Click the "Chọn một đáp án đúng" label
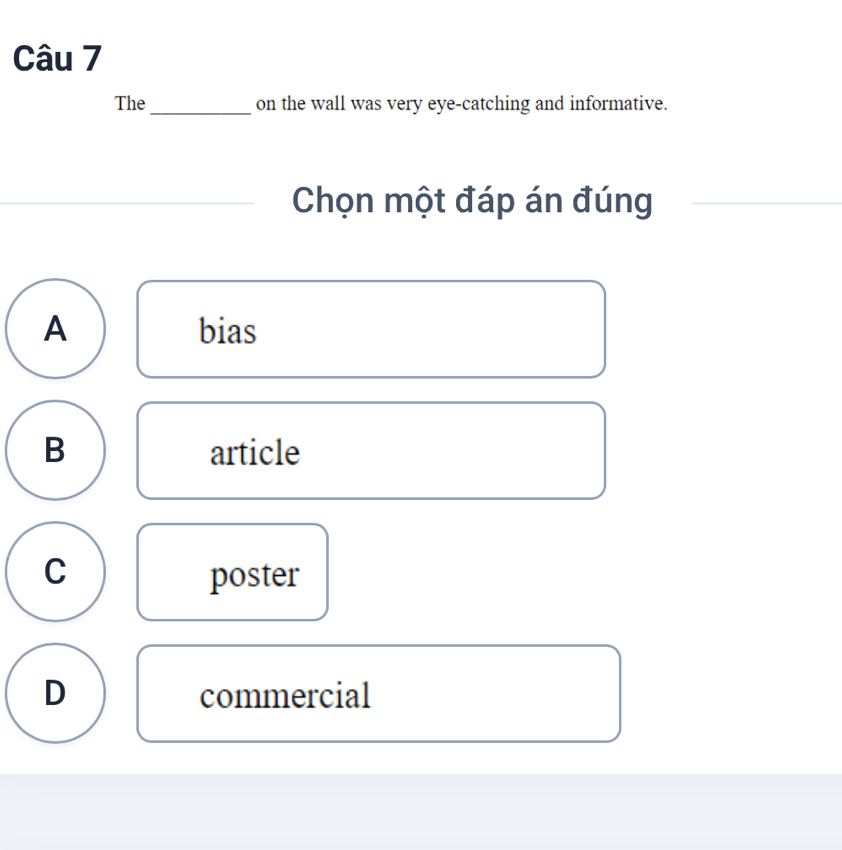Screen dimensions: 842x850 [x=472, y=201]
